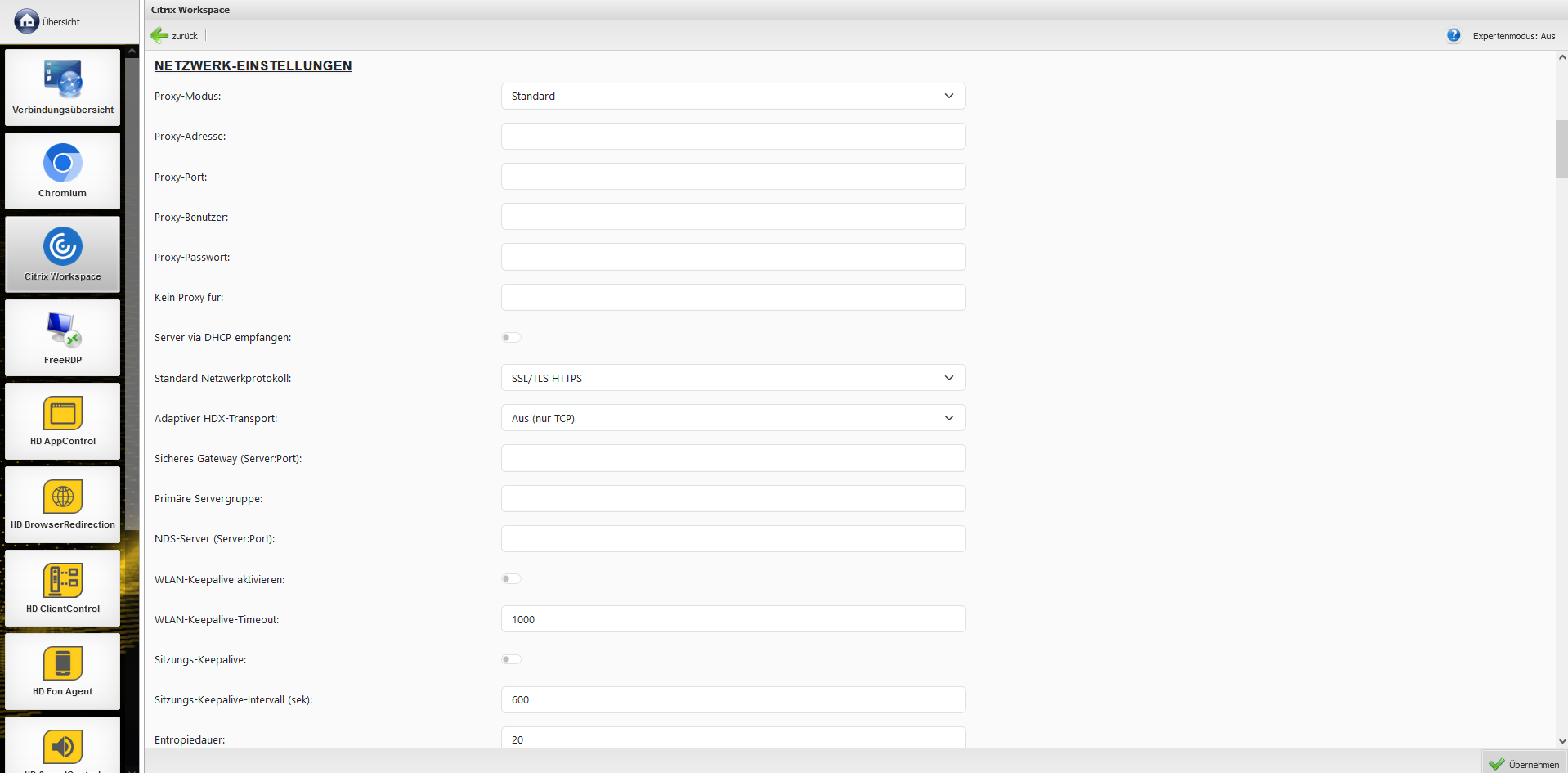Open the Proxy-Modus dropdown
The height and width of the screenshot is (773, 1568).
733,96
